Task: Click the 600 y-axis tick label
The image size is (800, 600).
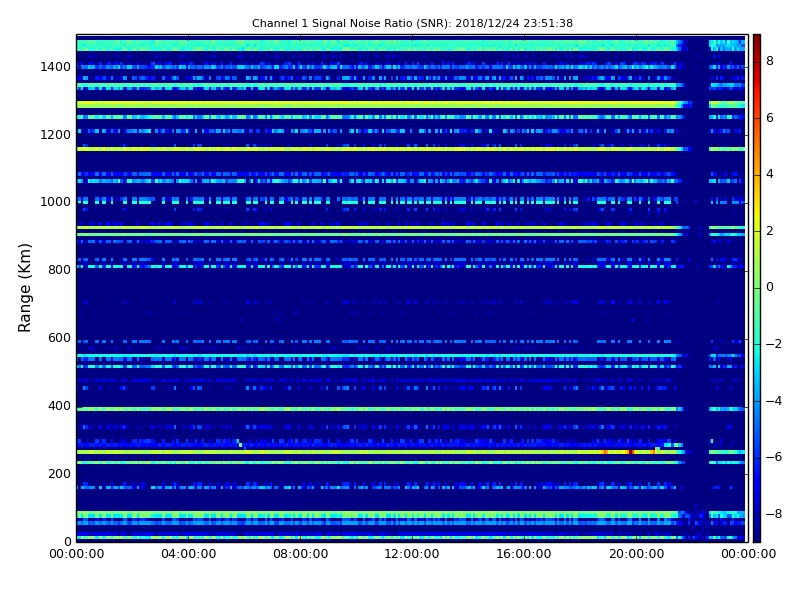Action: coord(59,338)
